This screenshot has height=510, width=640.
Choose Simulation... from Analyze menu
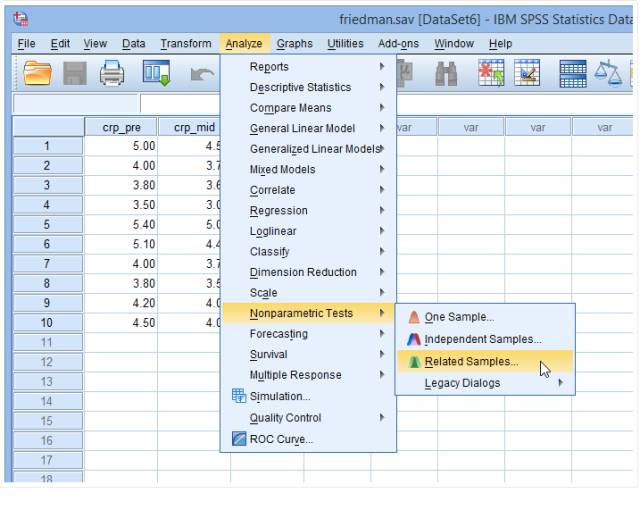pos(308,396)
